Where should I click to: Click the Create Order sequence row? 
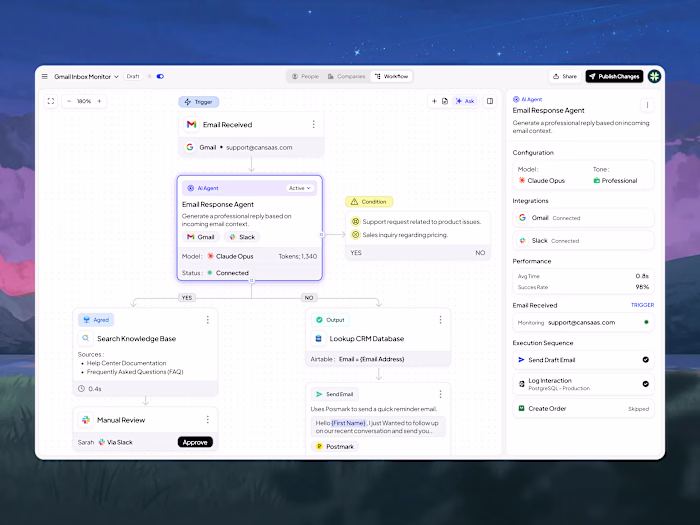click(x=583, y=408)
